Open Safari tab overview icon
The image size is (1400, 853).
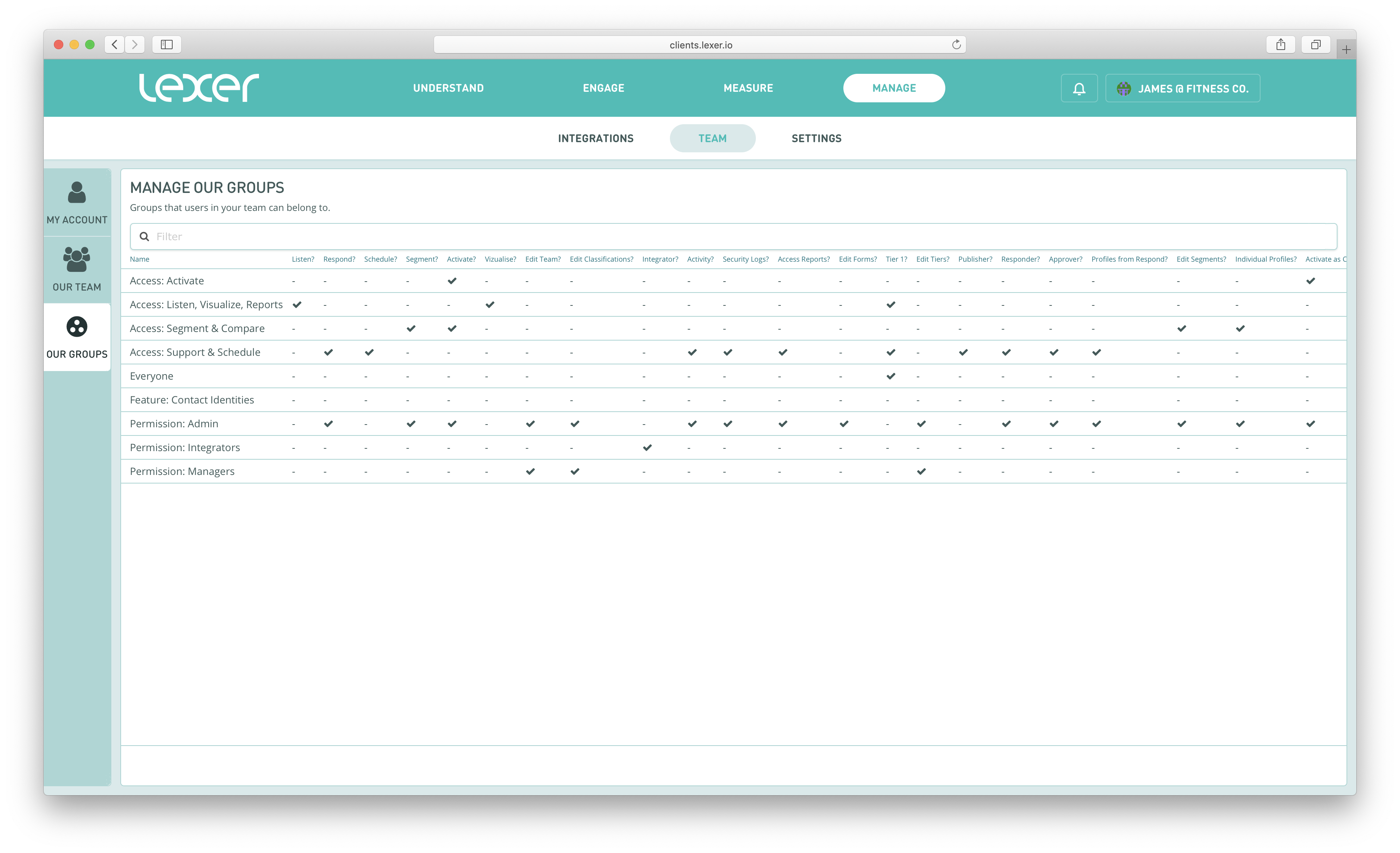1315,45
